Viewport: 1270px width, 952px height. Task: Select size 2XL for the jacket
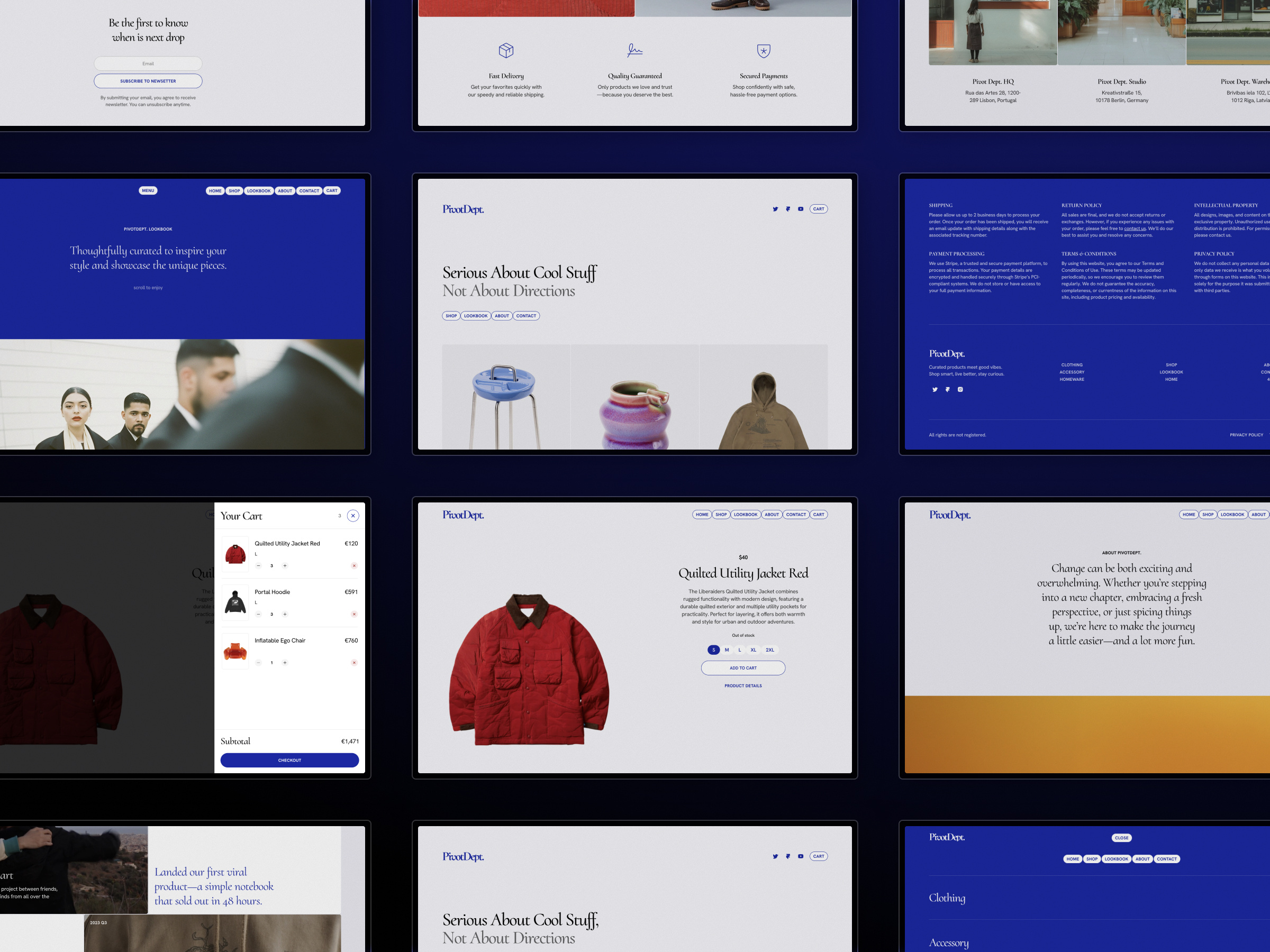(x=769, y=649)
